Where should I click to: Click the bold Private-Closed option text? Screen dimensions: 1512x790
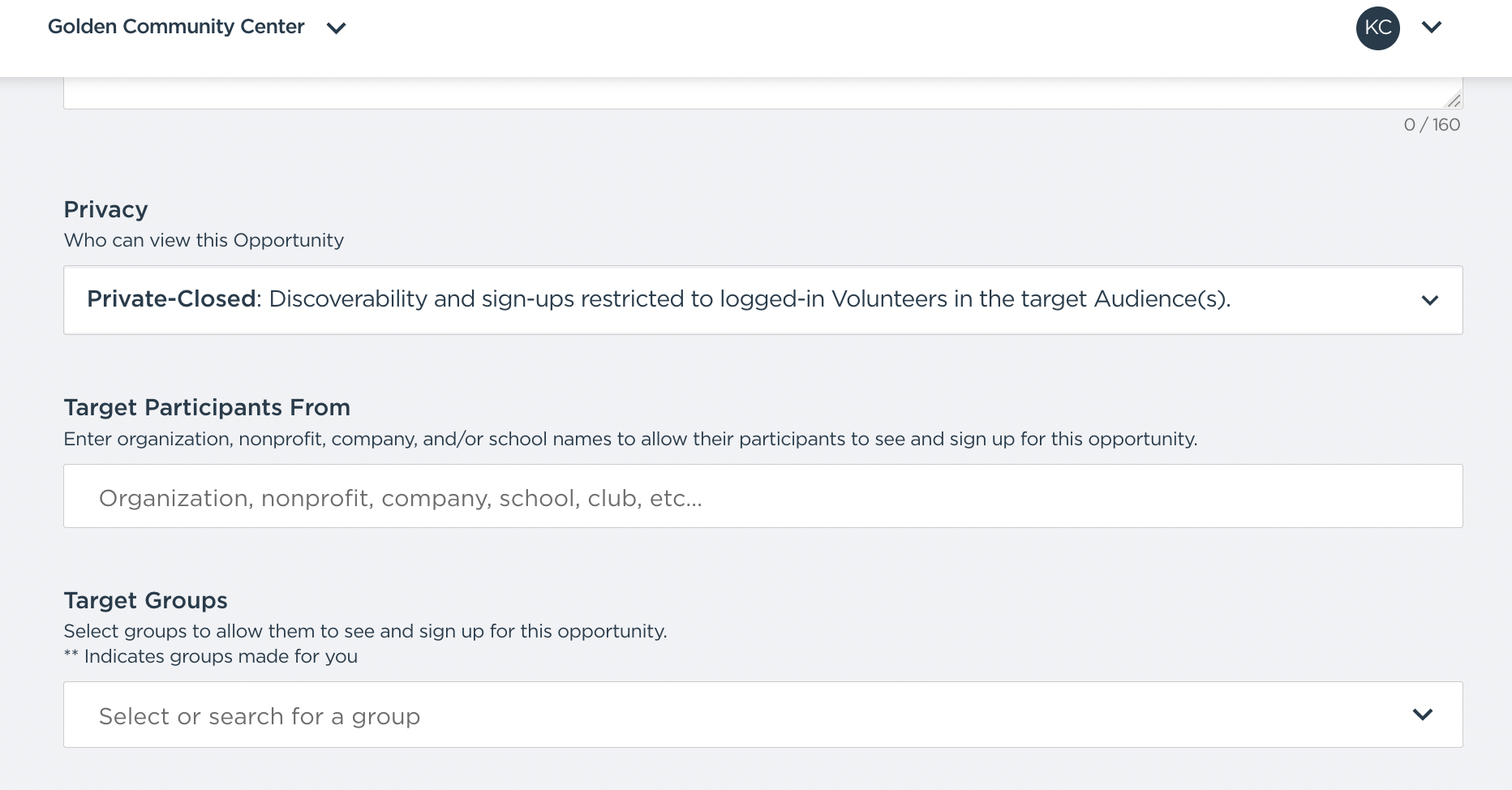click(171, 299)
